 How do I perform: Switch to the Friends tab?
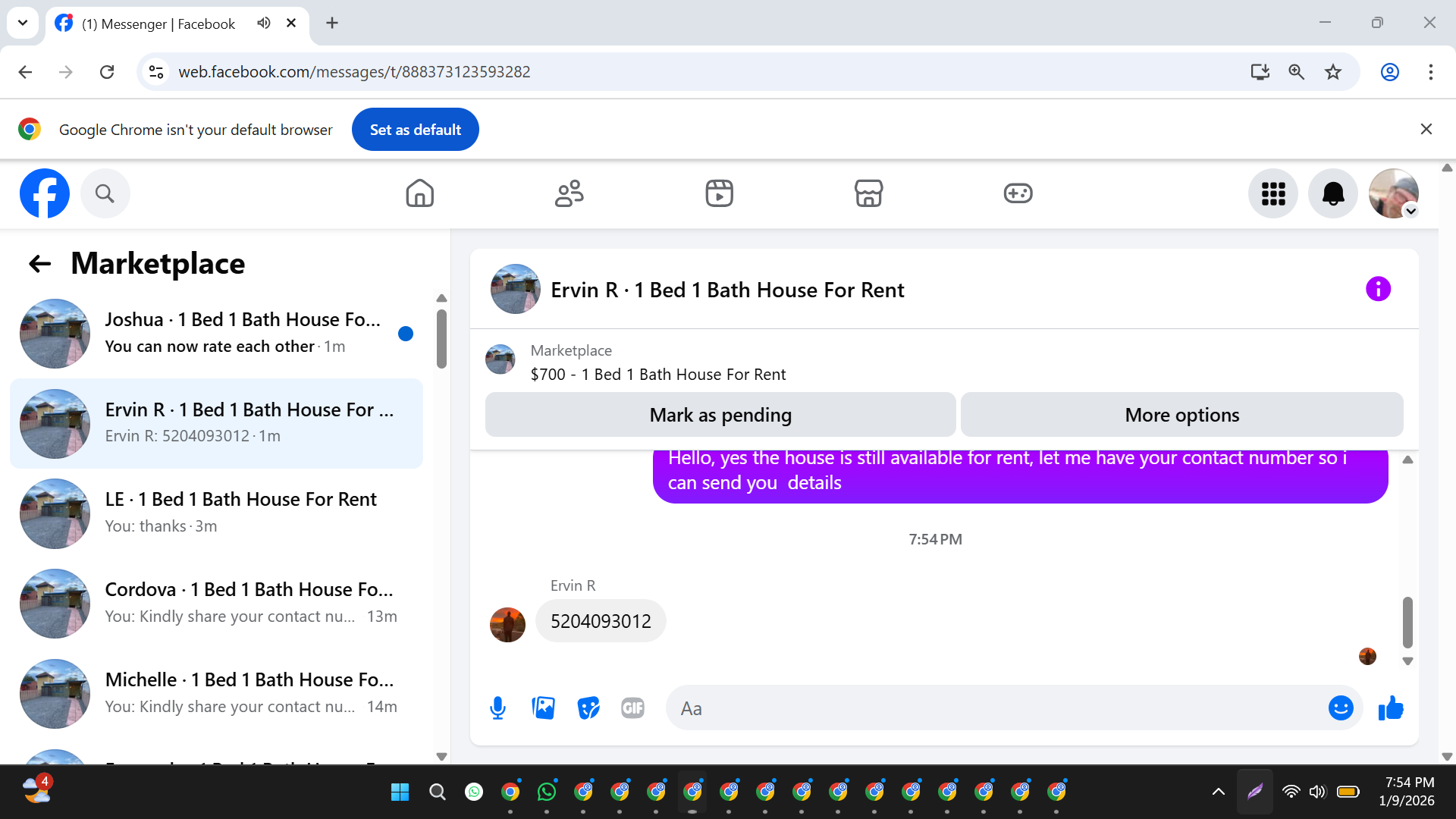(x=569, y=193)
